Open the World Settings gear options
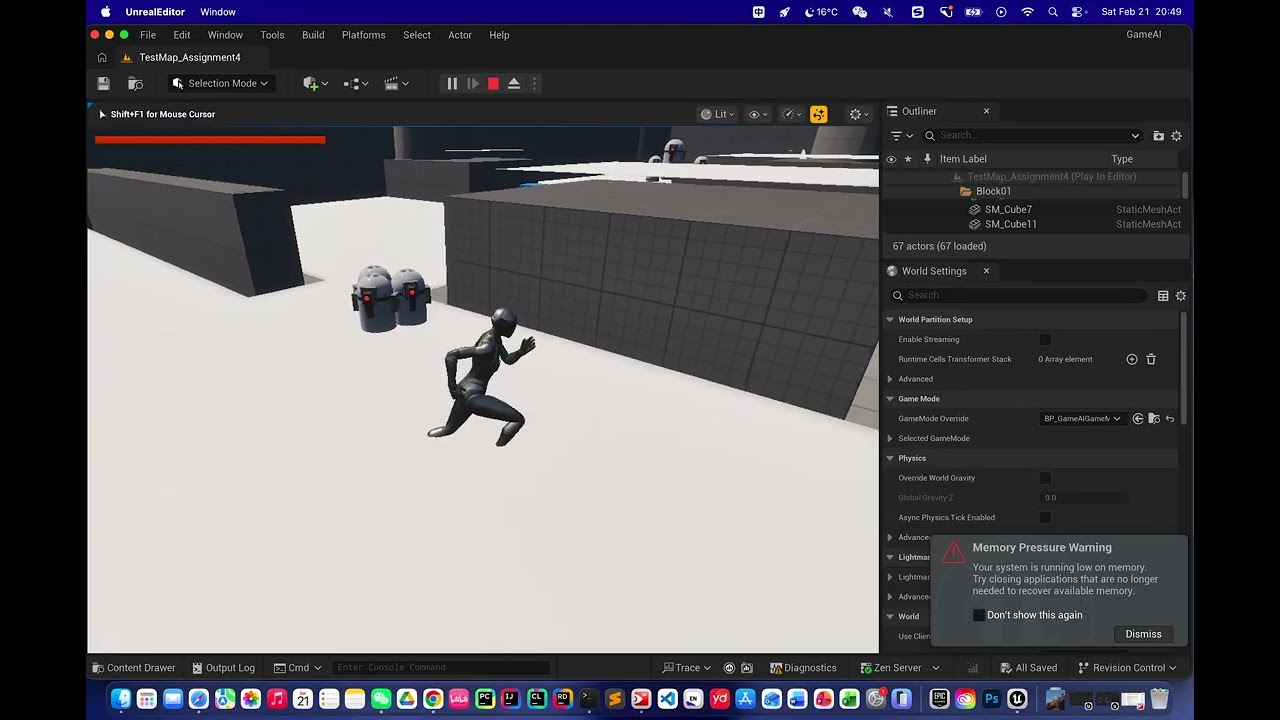 pos(1181,296)
